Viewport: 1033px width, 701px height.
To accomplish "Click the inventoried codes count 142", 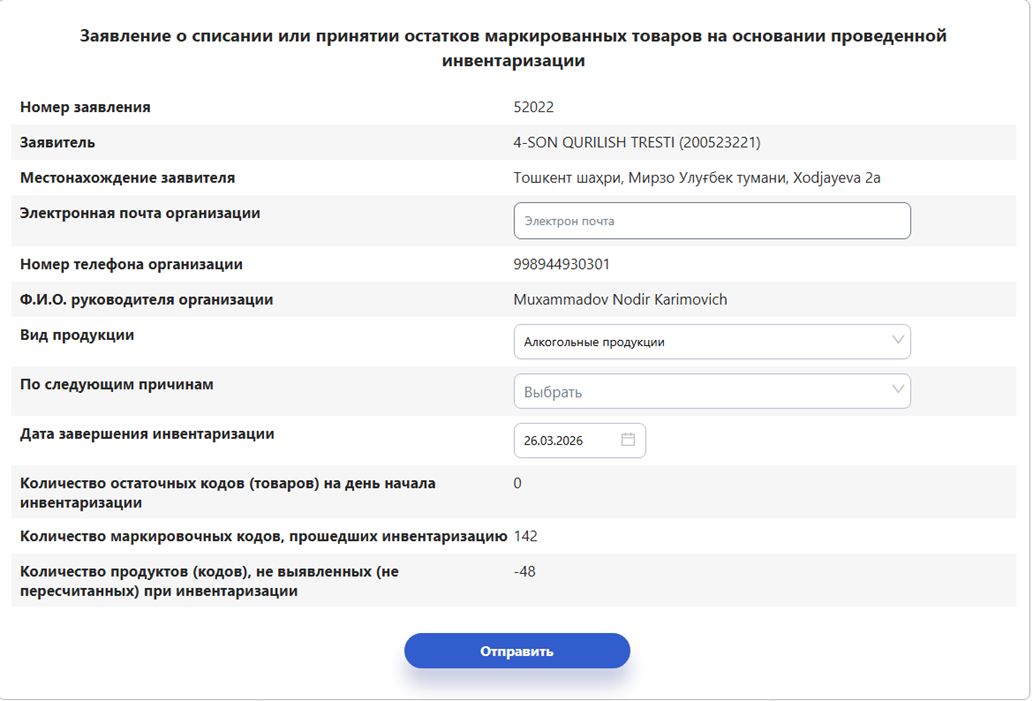I will pos(525,536).
